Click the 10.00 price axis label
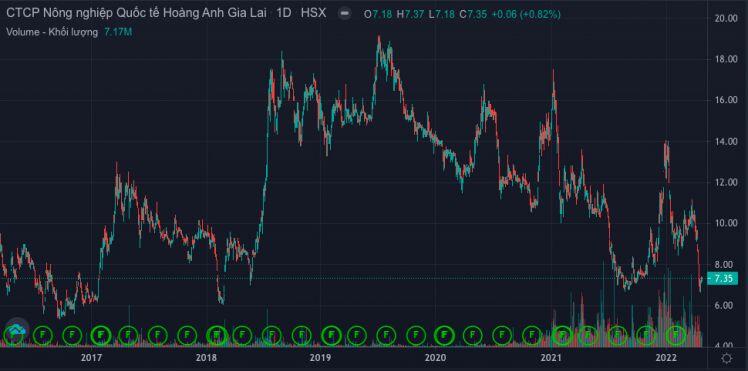Viewport: 748px width, 371px height. point(727,223)
